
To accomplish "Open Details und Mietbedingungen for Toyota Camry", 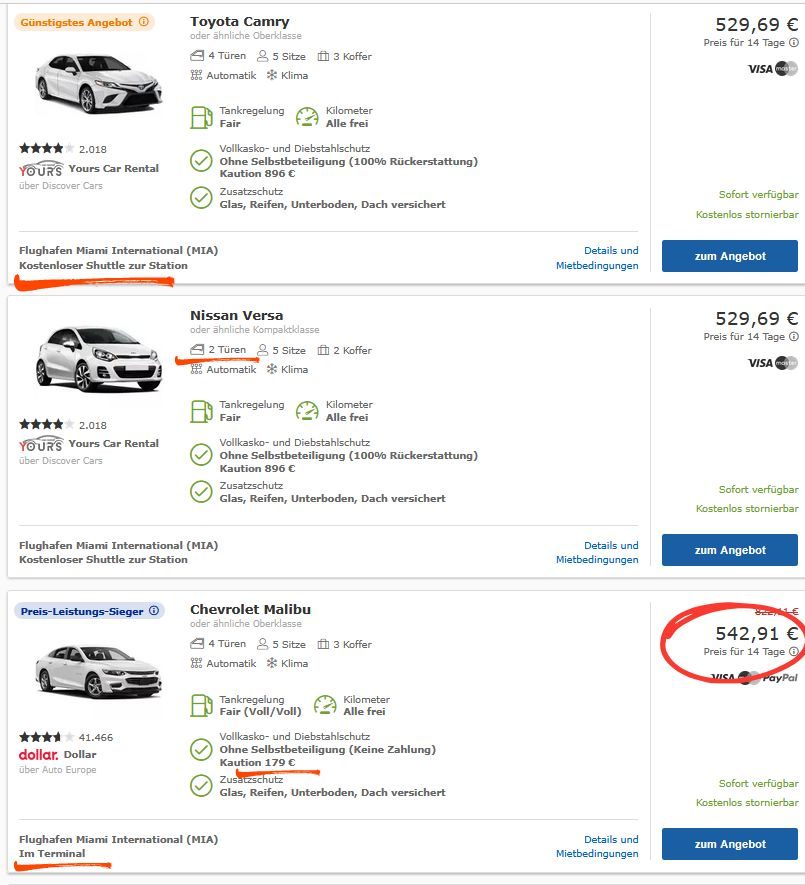I will coord(597,258).
